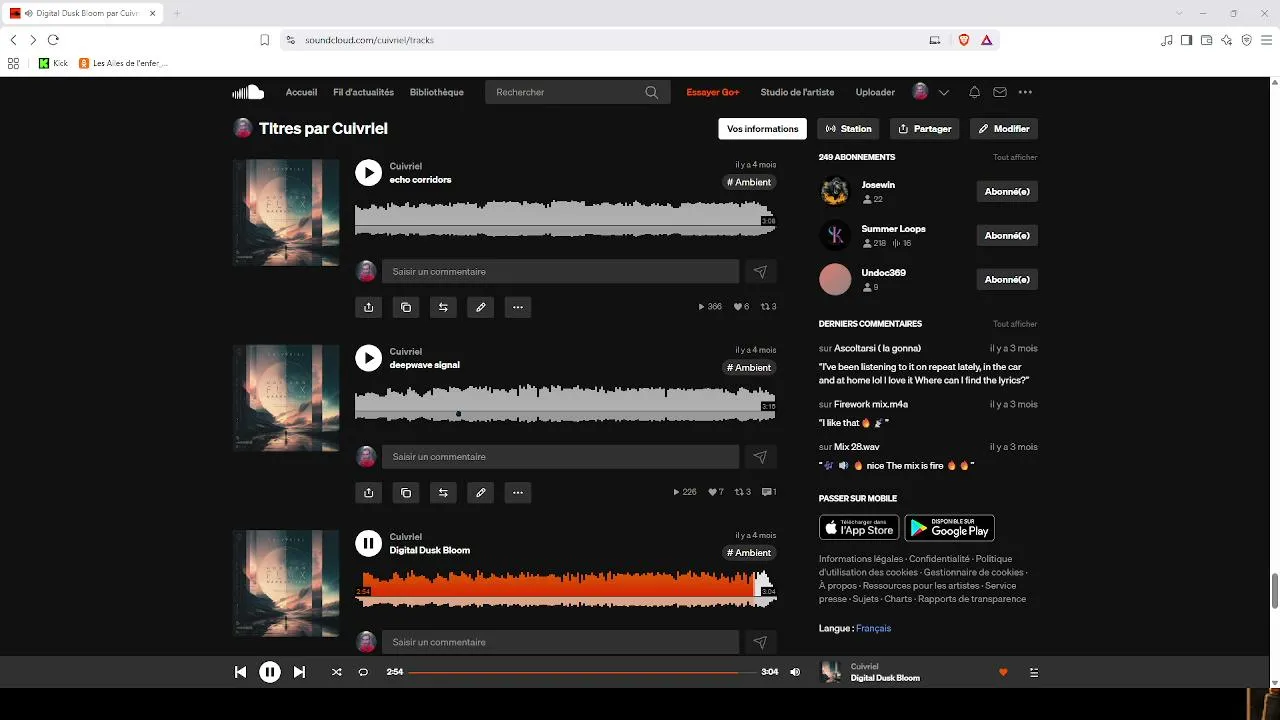
Task: Click the echo corridors comment field
Action: 560,272
